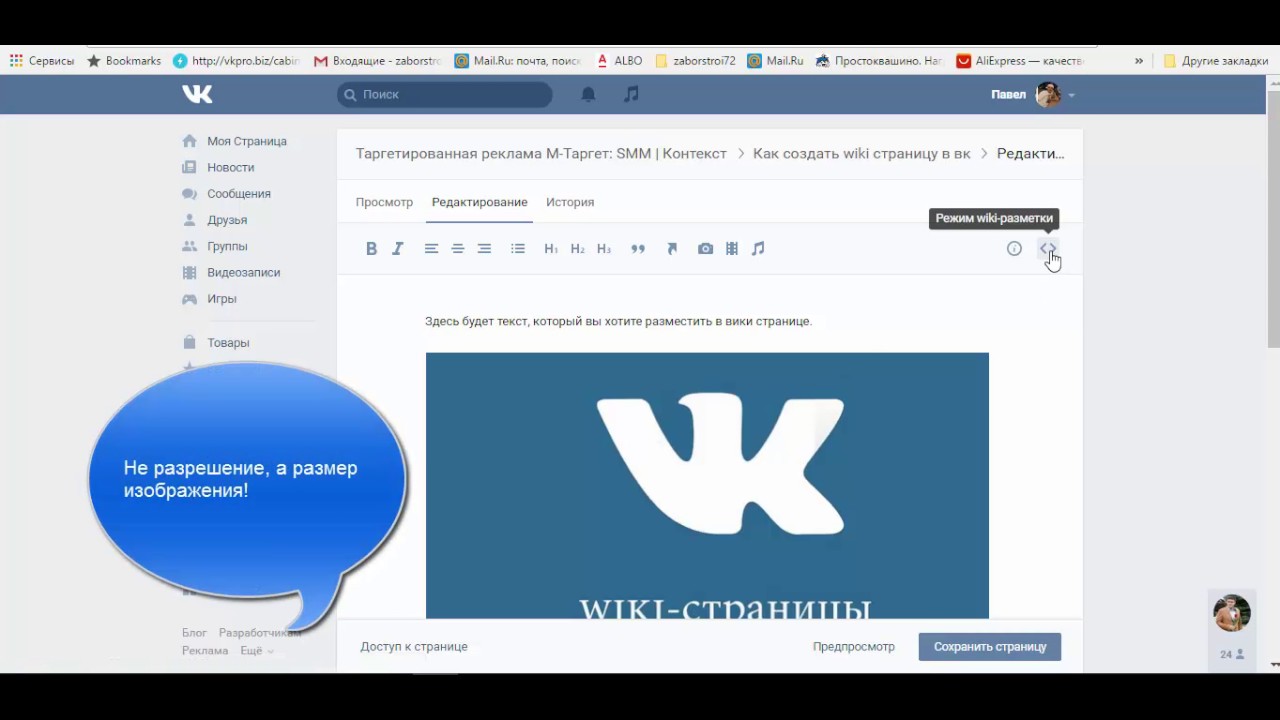Align text to the right
Image resolution: width=1280 pixels, height=720 pixels.
484,249
